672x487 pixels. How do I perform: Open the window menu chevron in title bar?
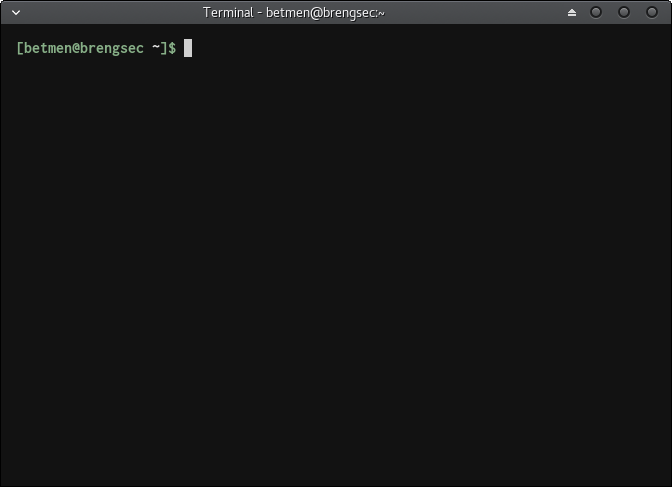16,12
